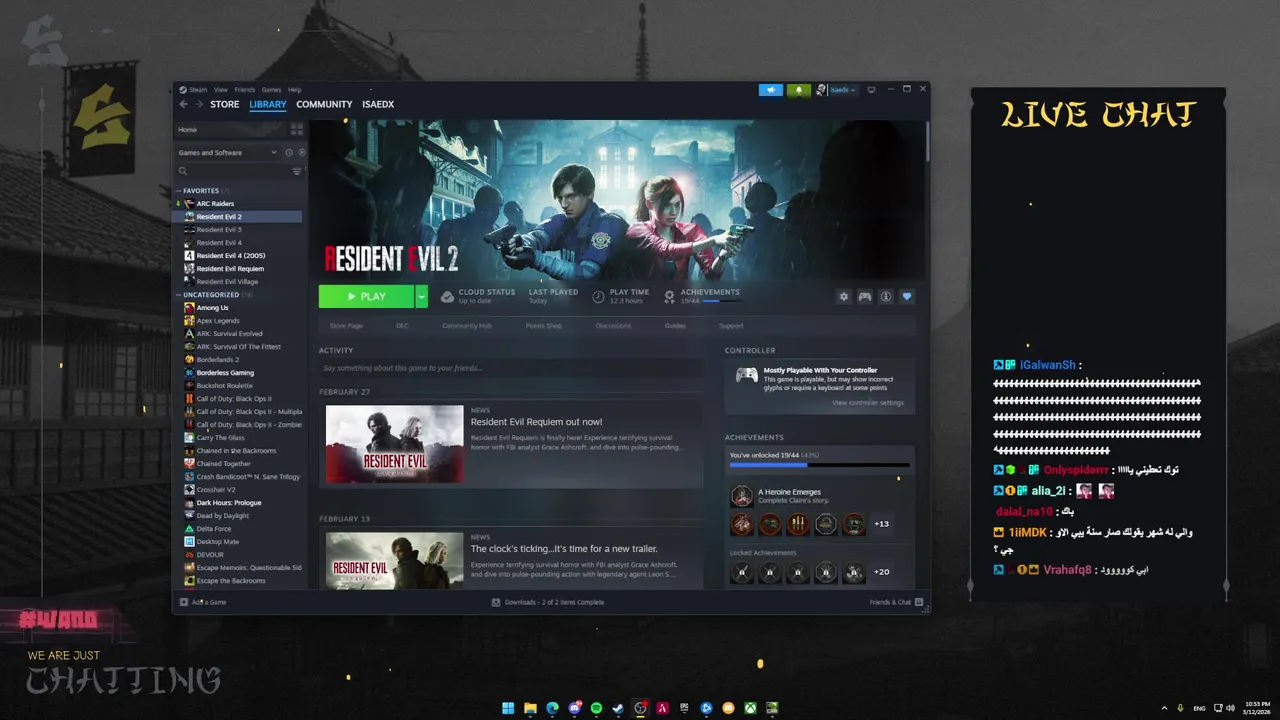Open Resident Evil Requiem out now thumbnail
The image size is (1280, 720).
tap(395, 444)
